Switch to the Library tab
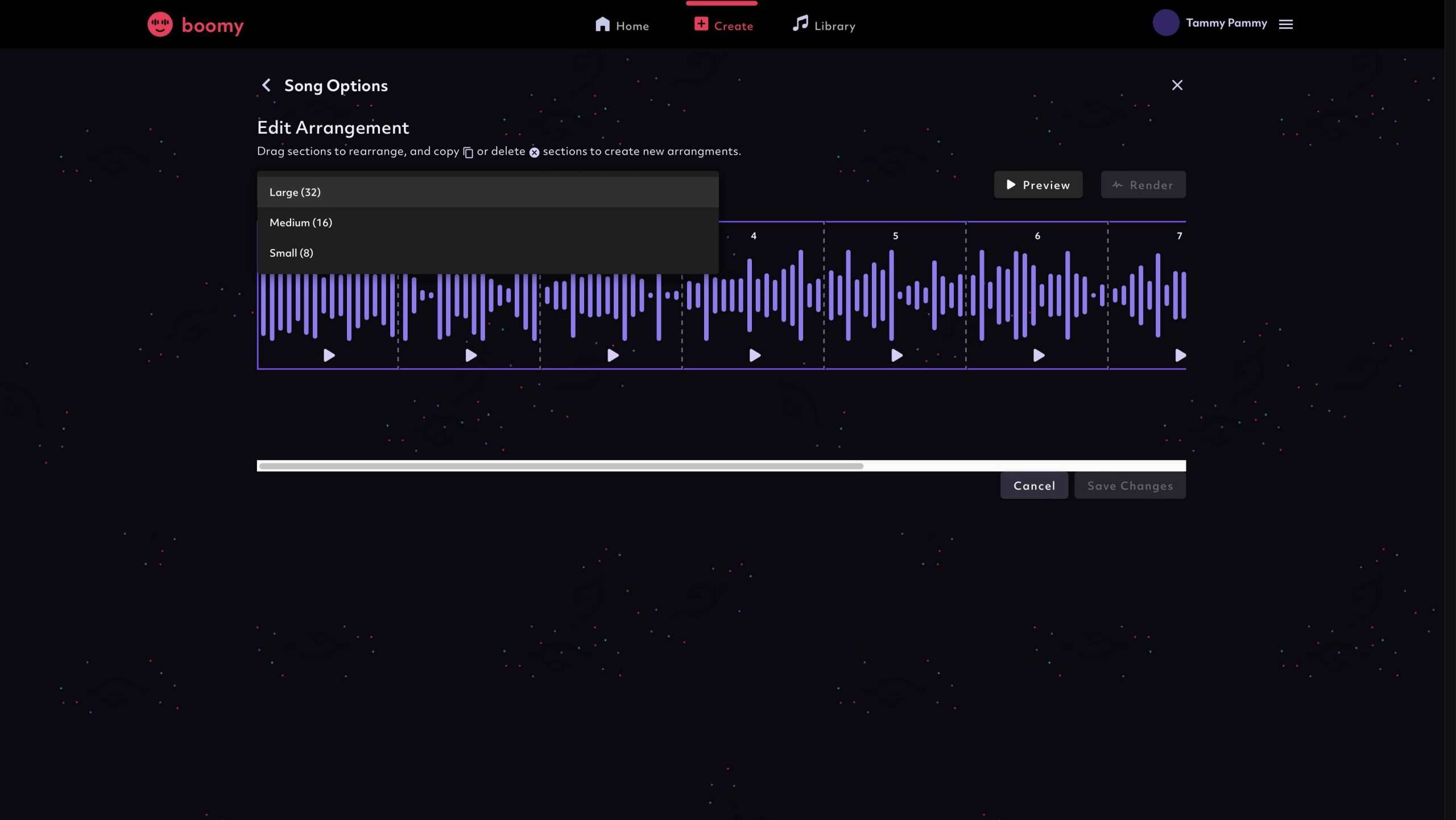Image resolution: width=1456 pixels, height=820 pixels. coord(824,26)
